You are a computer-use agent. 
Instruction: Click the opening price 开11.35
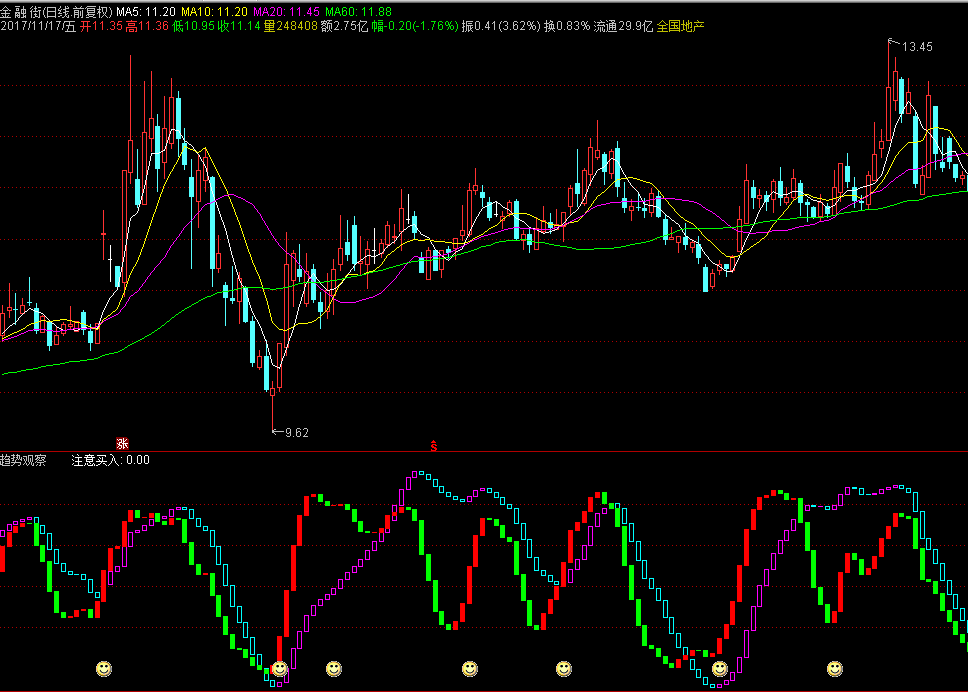(x=101, y=26)
